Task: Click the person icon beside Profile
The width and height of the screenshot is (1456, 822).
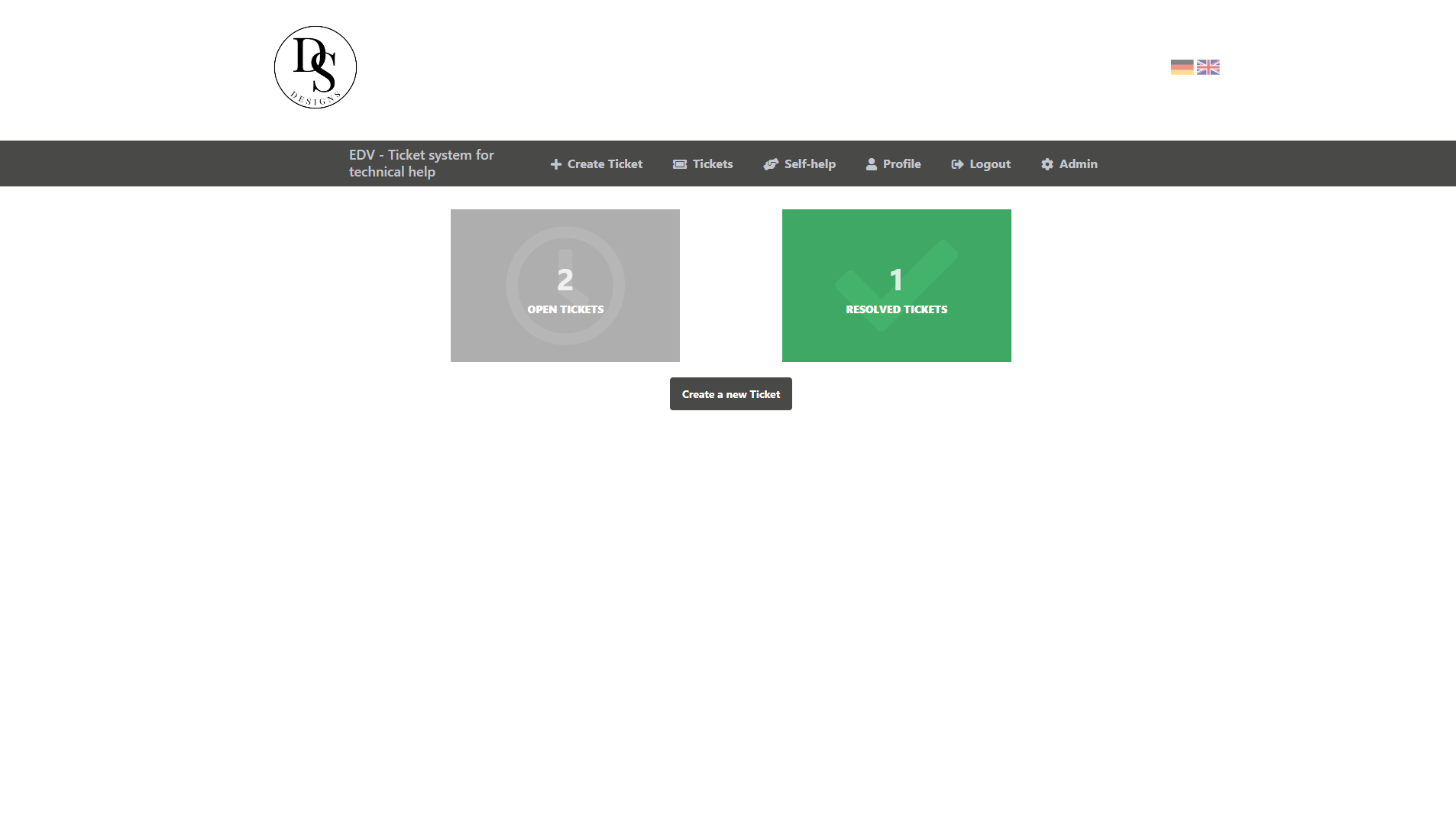Action: [x=871, y=164]
